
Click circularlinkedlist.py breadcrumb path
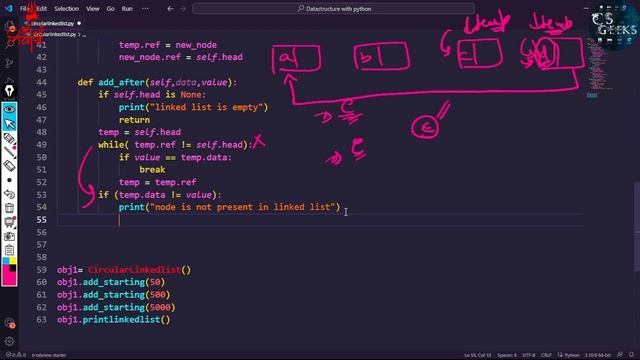click(x=55, y=35)
